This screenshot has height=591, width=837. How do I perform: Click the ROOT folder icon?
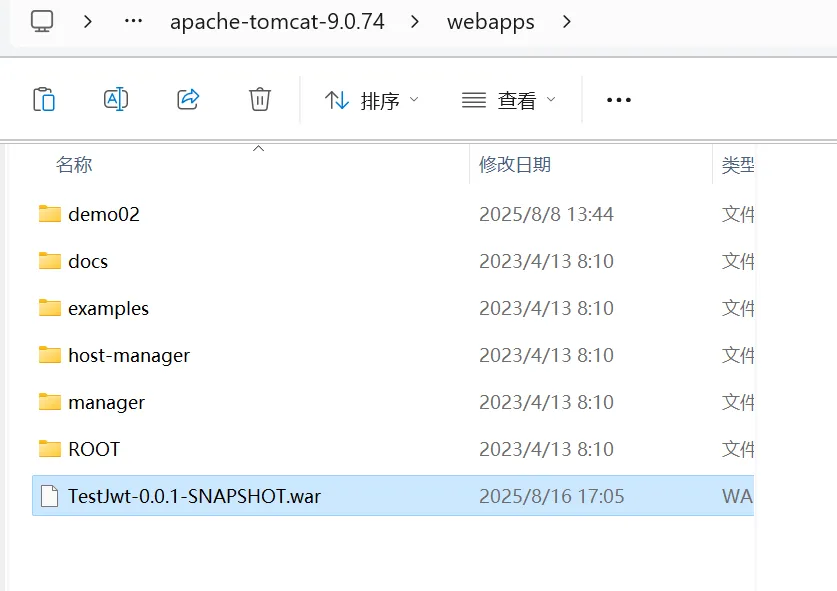(x=50, y=449)
